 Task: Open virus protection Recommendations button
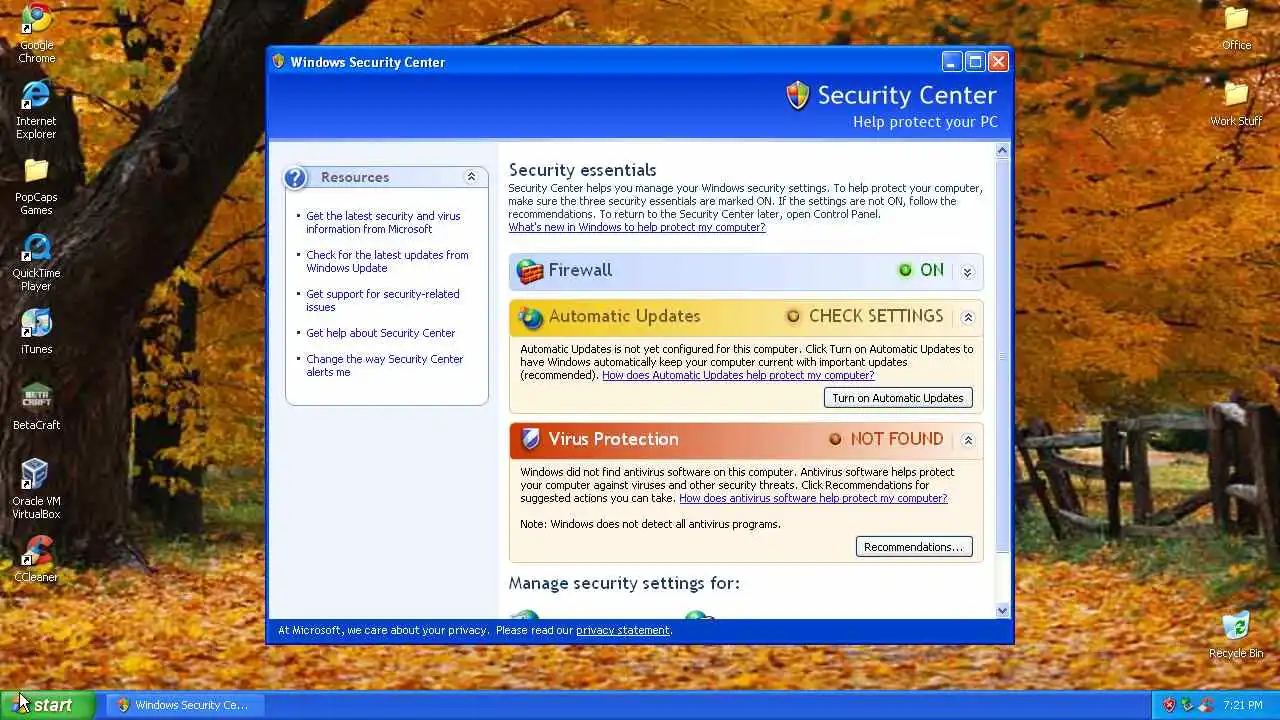coord(914,547)
